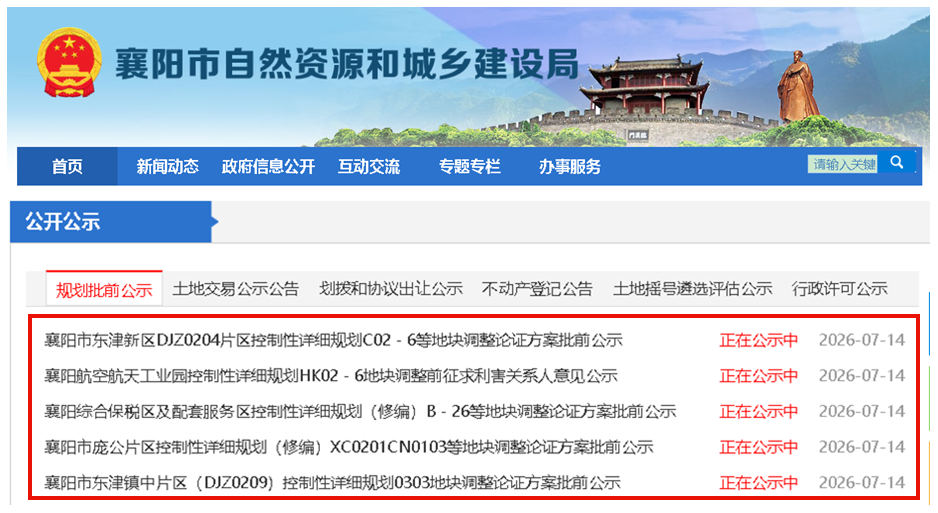The height and width of the screenshot is (513, 938).
Task: Click 正在公示中 status on the B-26 row
Action: coord(759,411)
